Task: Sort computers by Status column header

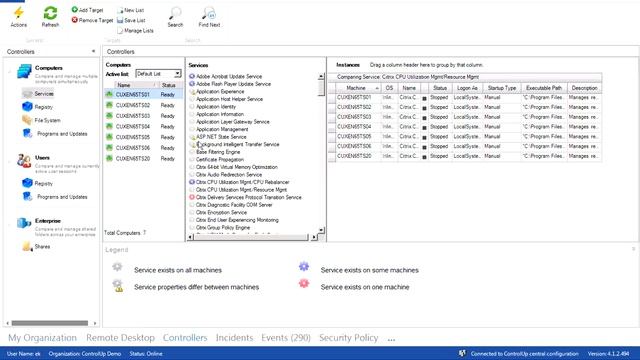Action: click(x=169, y=85)
